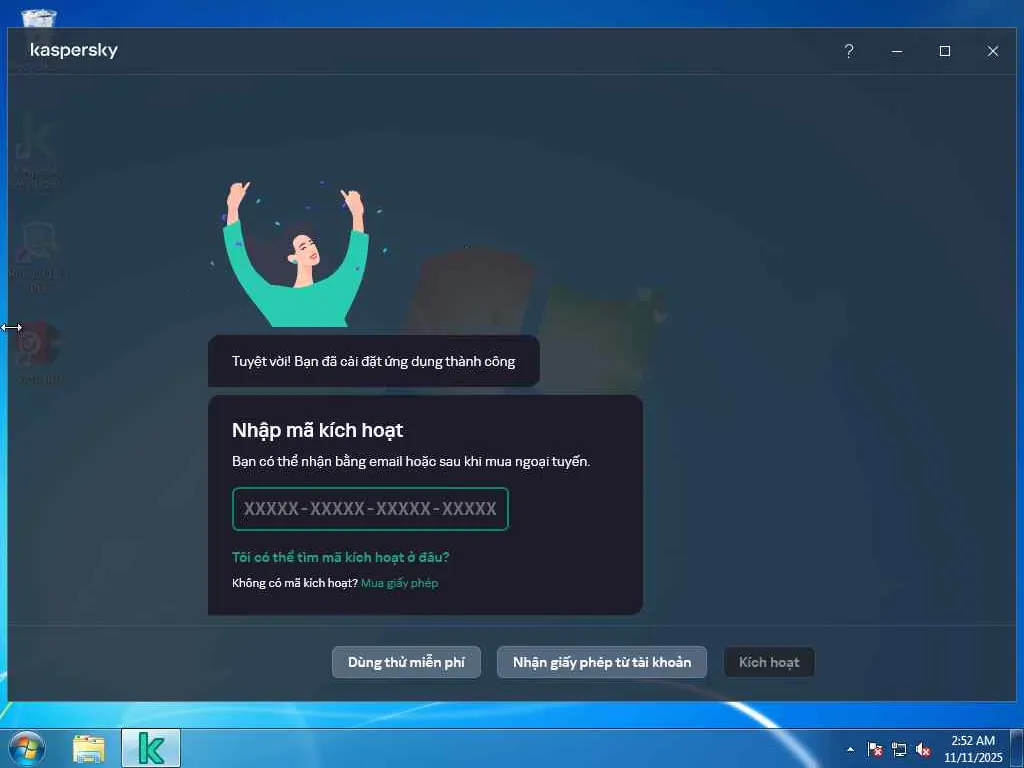Open Kaspersky help question mark icon
The height and width of the screenshot is (768, 1024).
click(848, 51)
